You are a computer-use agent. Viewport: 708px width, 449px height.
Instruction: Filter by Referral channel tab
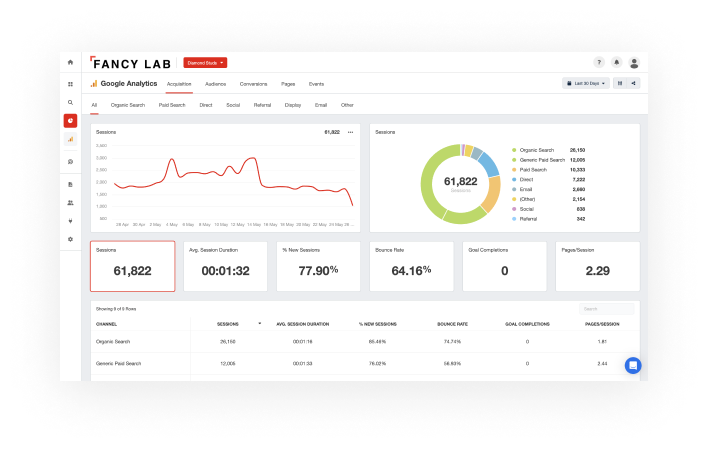pyautogui.click(x=262, y=105)
